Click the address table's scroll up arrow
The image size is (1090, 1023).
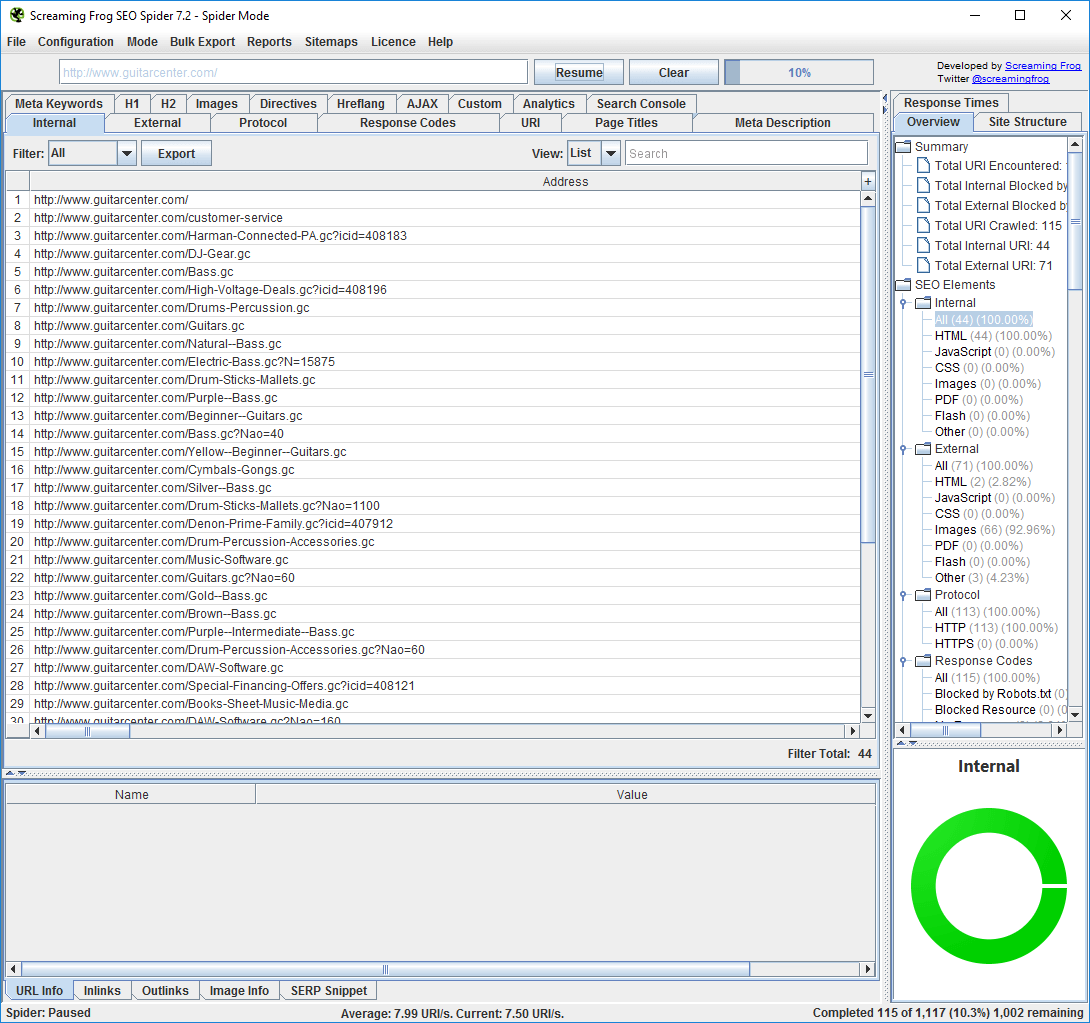point(868,199)
